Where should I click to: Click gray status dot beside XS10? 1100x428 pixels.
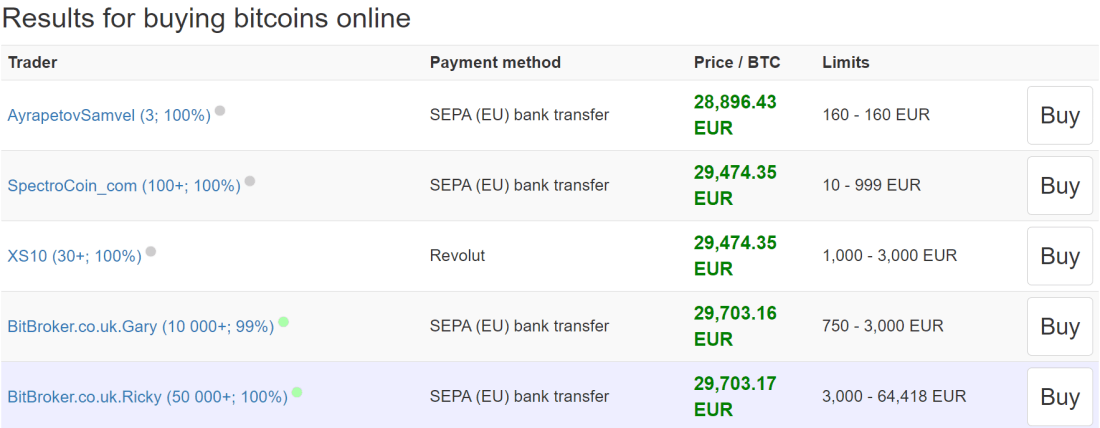[151, 251]
